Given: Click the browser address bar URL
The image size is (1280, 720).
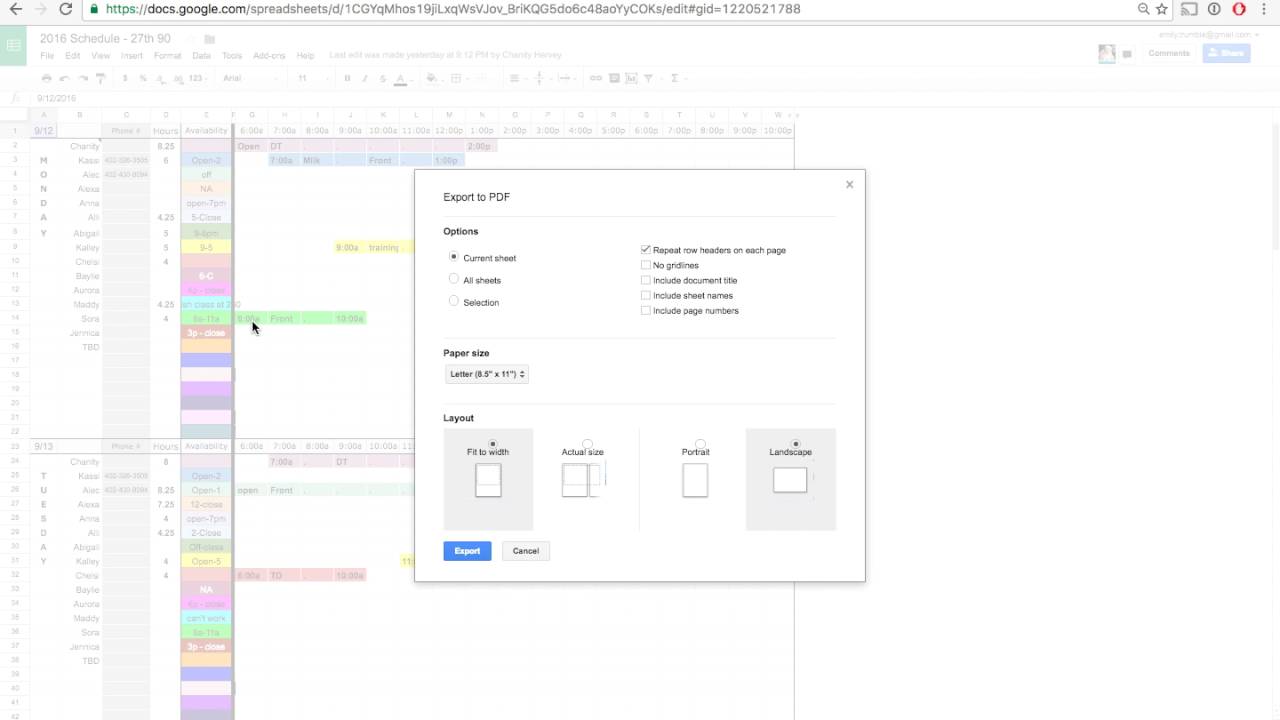Looking at the screenshot, I should pos(452,9).
